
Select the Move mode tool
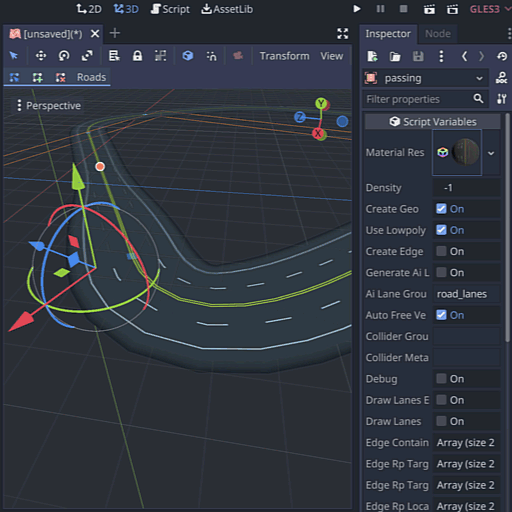41,56
